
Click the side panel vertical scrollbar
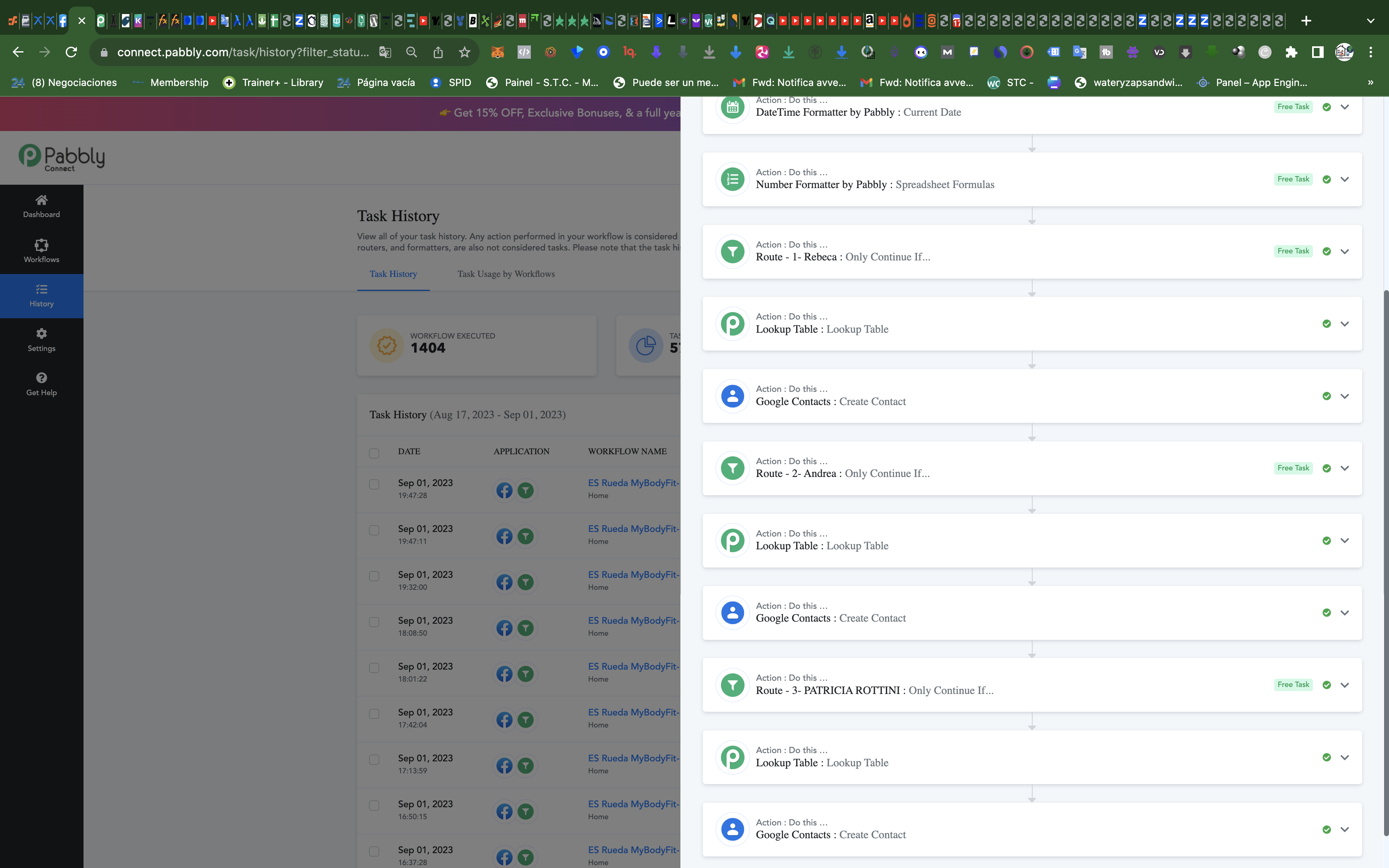1386,563
